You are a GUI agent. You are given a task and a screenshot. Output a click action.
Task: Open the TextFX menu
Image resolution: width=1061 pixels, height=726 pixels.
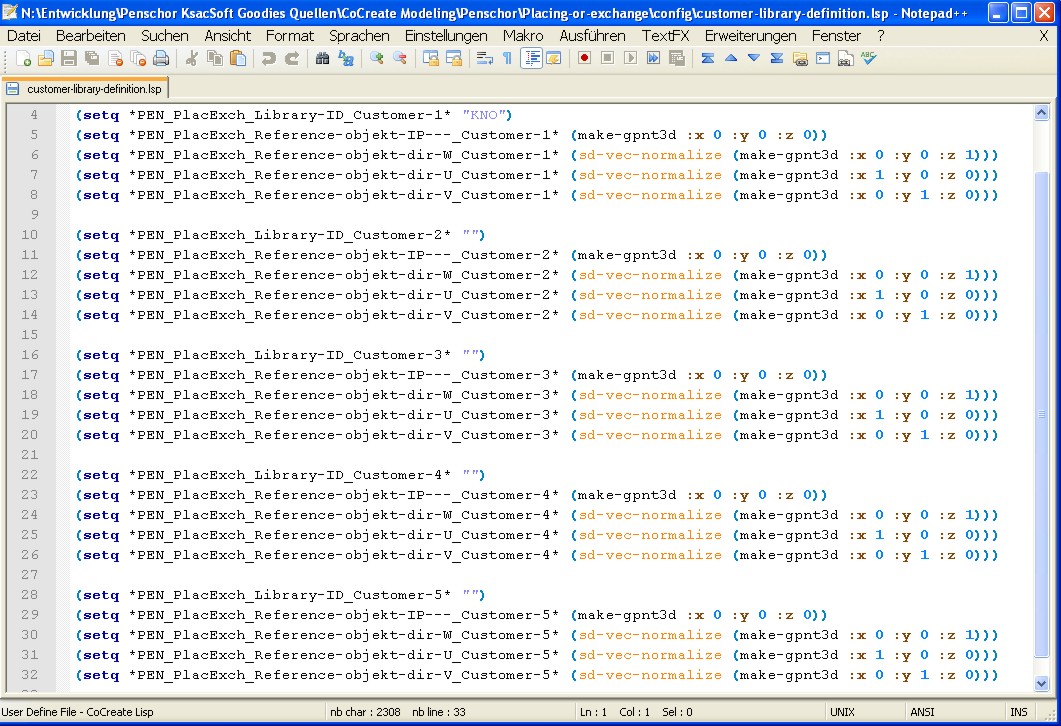665,35
